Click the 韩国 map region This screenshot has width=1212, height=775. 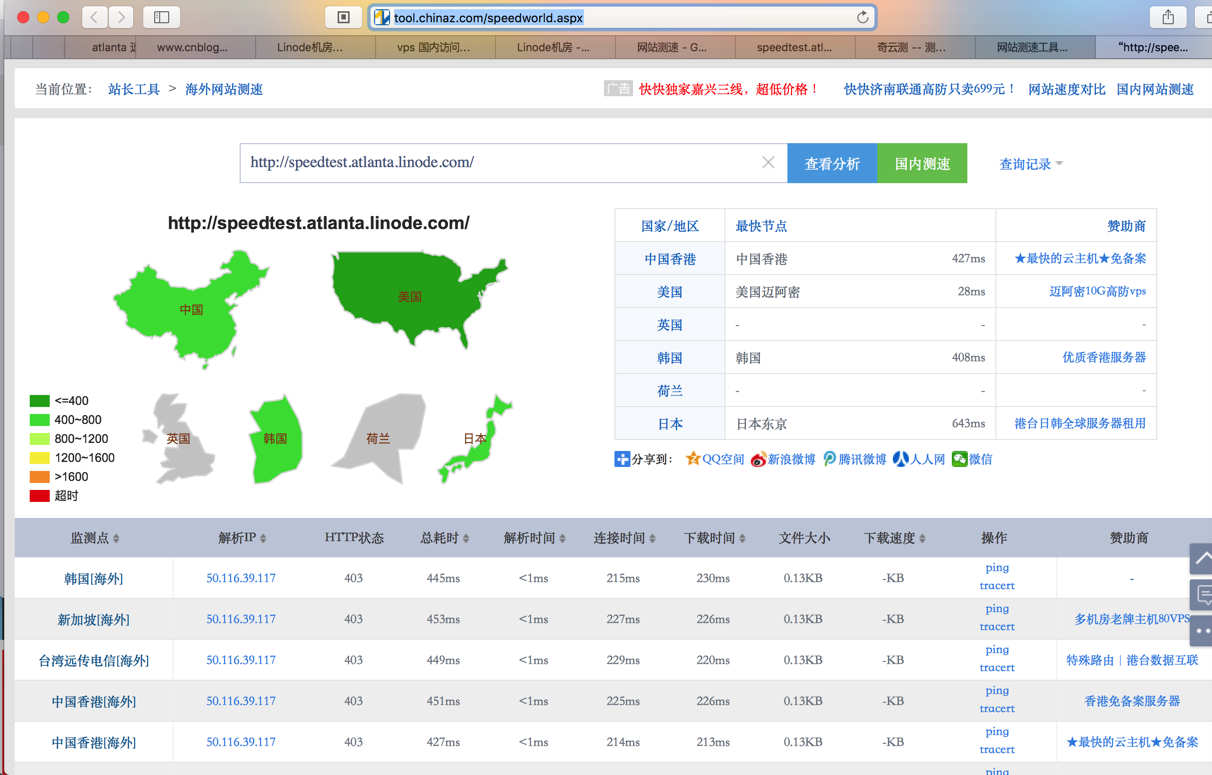pyautogui.click(x=275, y=439)
